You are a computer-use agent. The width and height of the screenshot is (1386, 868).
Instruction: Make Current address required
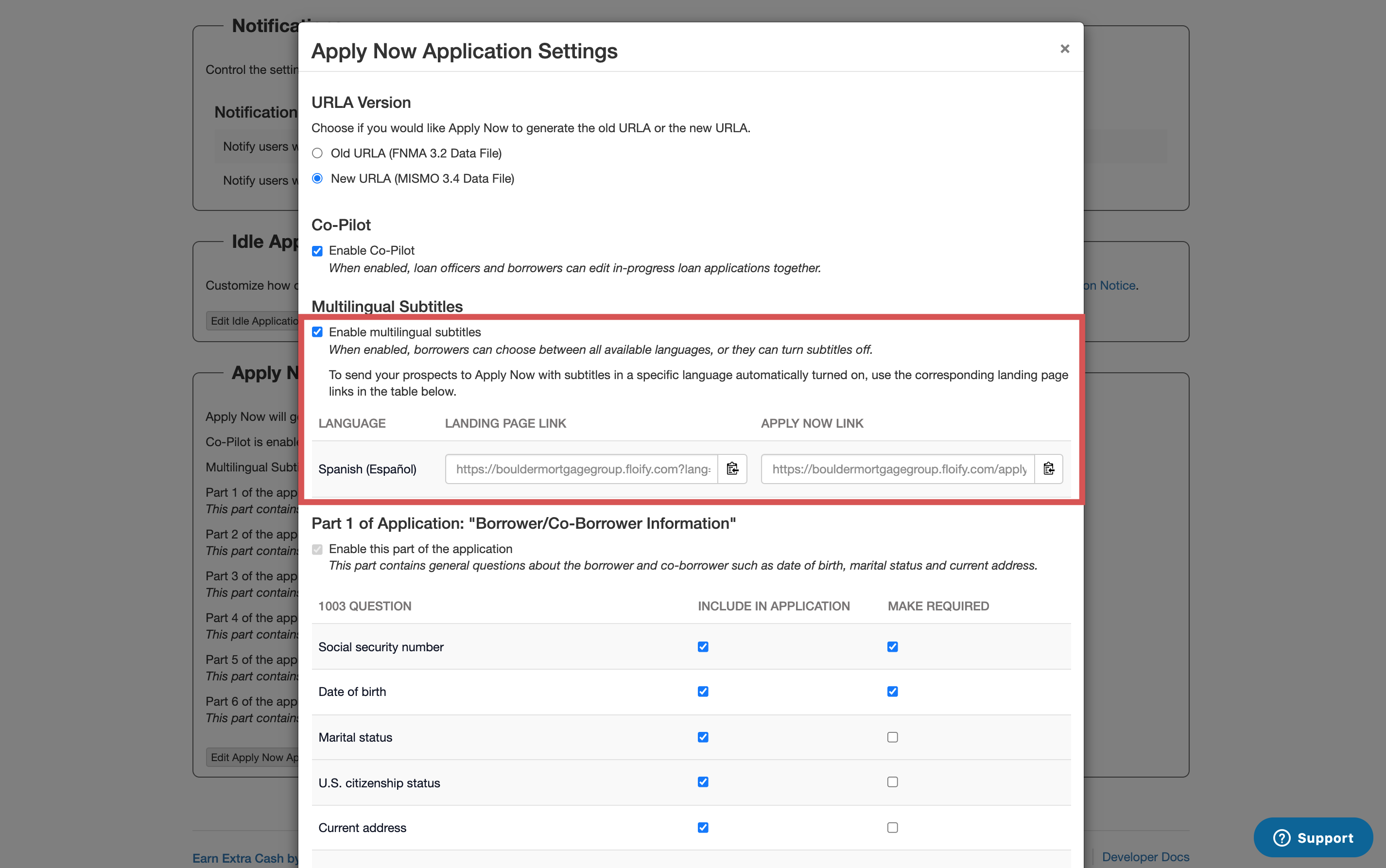[x=892, y=827]
